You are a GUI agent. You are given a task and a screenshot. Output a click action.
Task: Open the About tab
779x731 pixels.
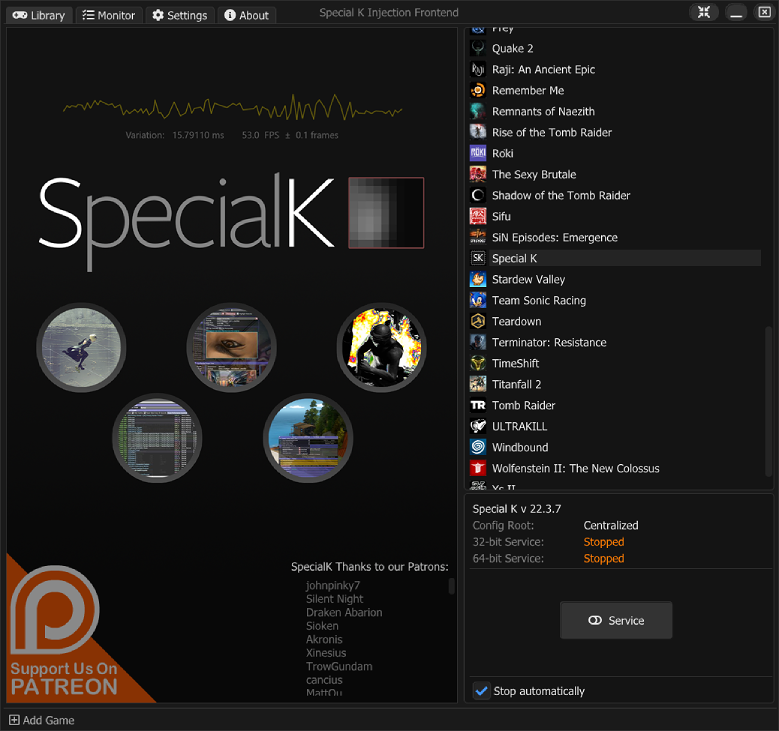246,15
